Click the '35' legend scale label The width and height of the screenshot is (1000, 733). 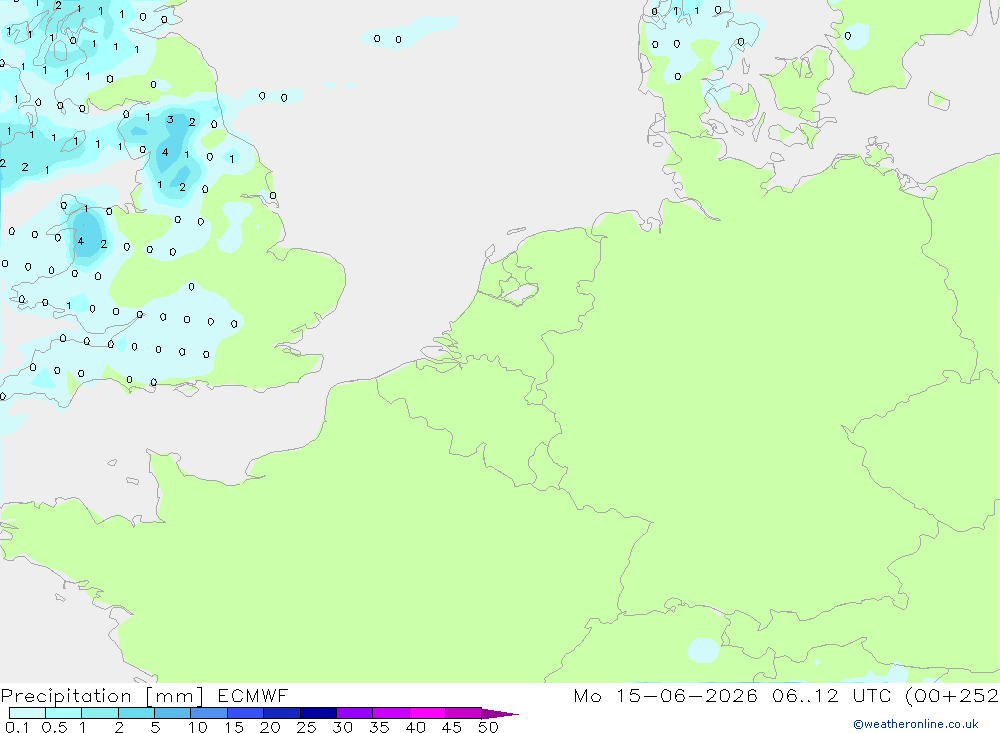pyautogui.click(x=379, y=727)
